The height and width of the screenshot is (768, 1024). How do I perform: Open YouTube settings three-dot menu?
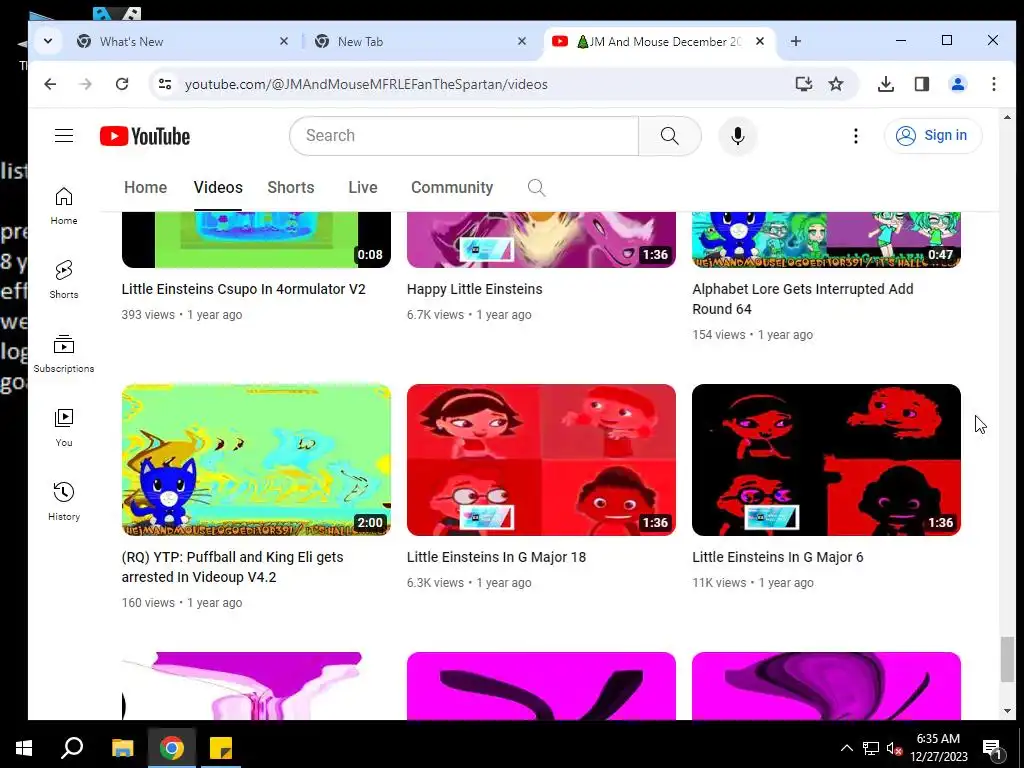coord(856,136)
